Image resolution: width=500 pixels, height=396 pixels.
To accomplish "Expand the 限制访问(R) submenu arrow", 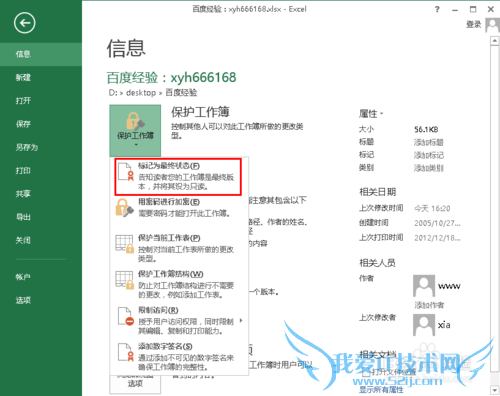I will pos(241,320).
